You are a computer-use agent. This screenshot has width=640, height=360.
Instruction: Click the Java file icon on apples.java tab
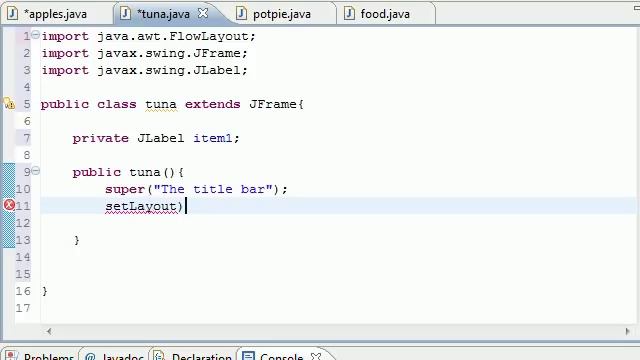[x=13, y=13]
